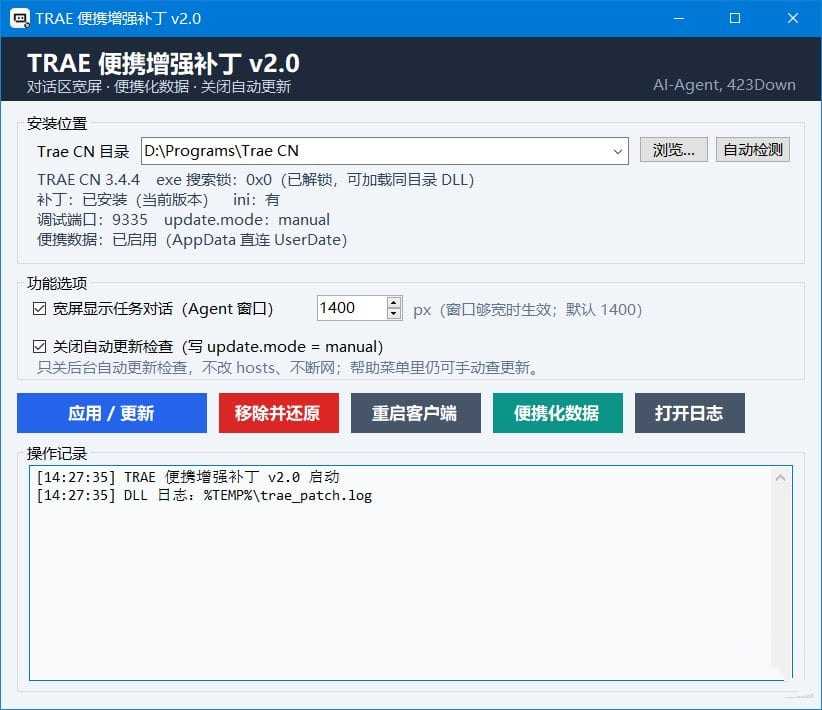Click '补丁: 已安装 (当前版本)' status text
Screen dimensions: 822x710
(x=123, y=200)
